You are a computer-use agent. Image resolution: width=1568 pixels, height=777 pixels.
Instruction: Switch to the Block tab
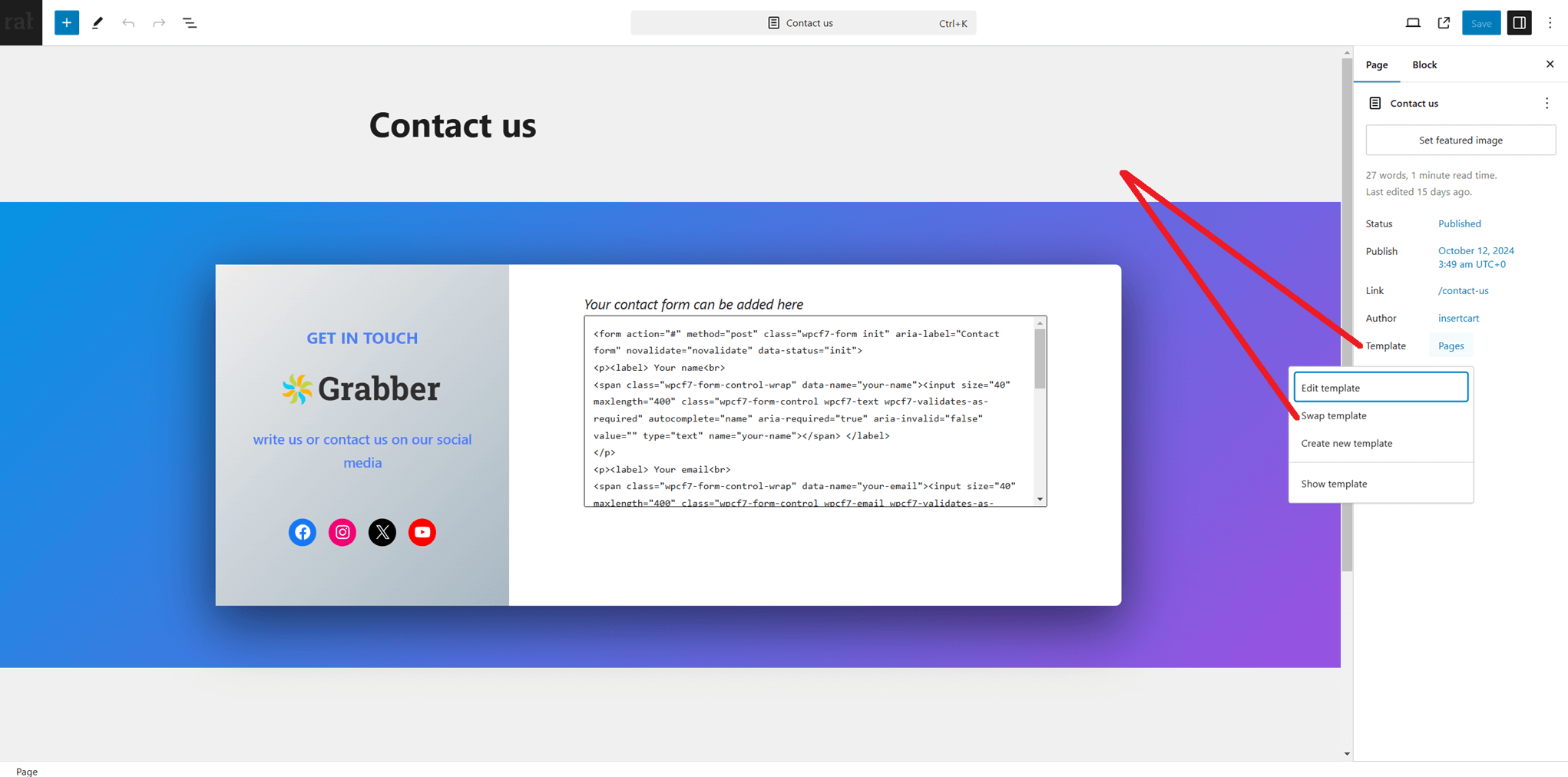pyautogui.click(x=1424, y=64)
